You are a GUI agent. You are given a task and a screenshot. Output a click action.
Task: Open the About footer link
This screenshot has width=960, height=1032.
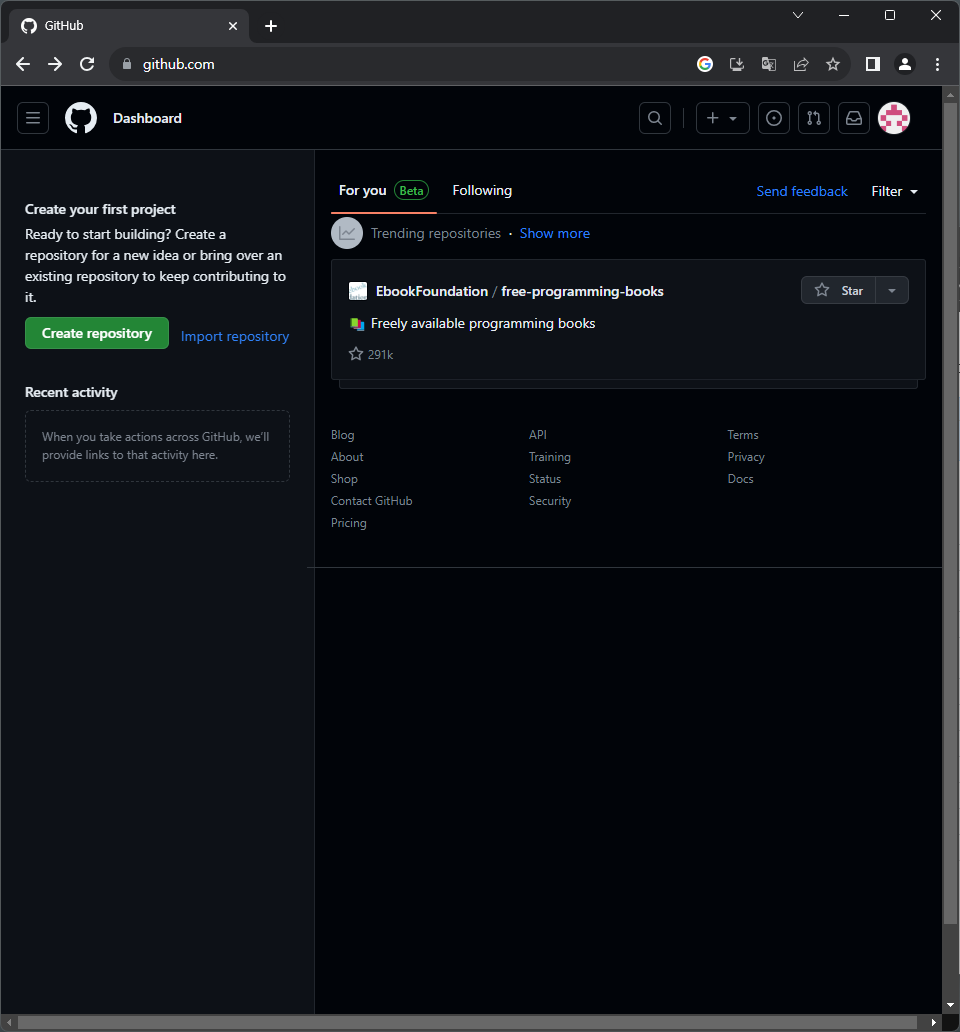[x=347, y=457]
